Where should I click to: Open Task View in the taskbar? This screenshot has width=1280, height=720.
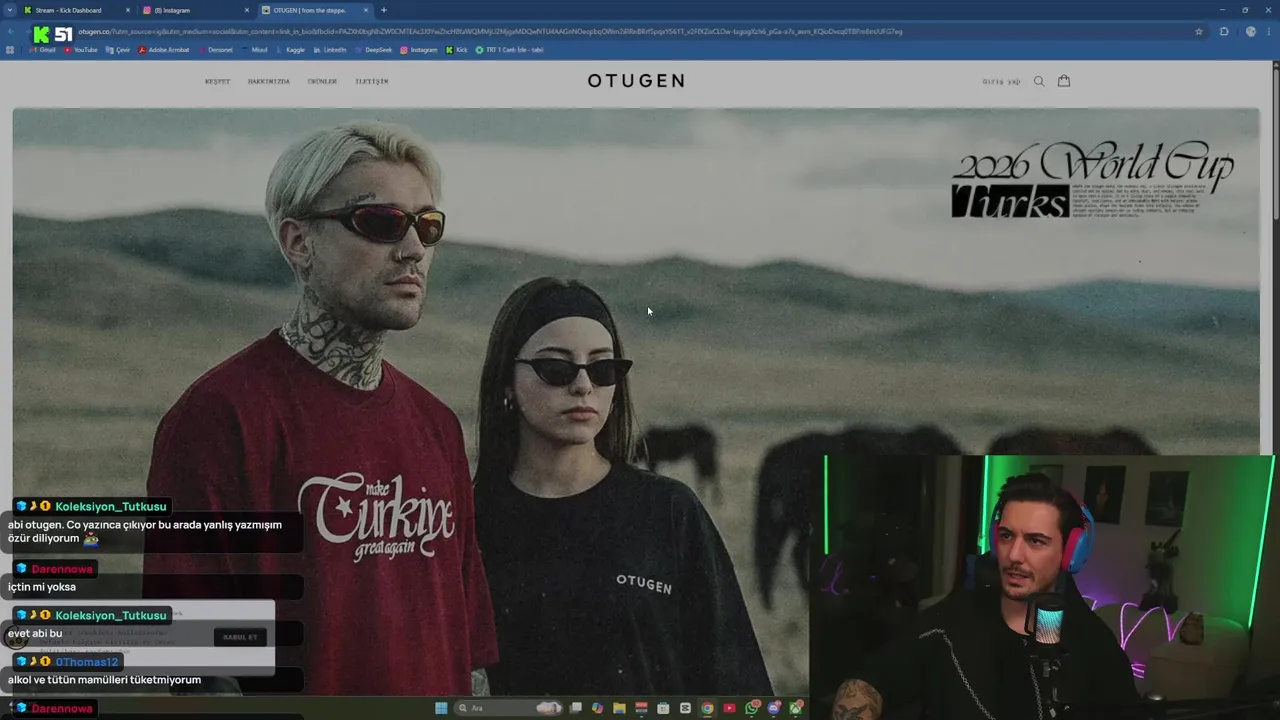coord(575,708)
